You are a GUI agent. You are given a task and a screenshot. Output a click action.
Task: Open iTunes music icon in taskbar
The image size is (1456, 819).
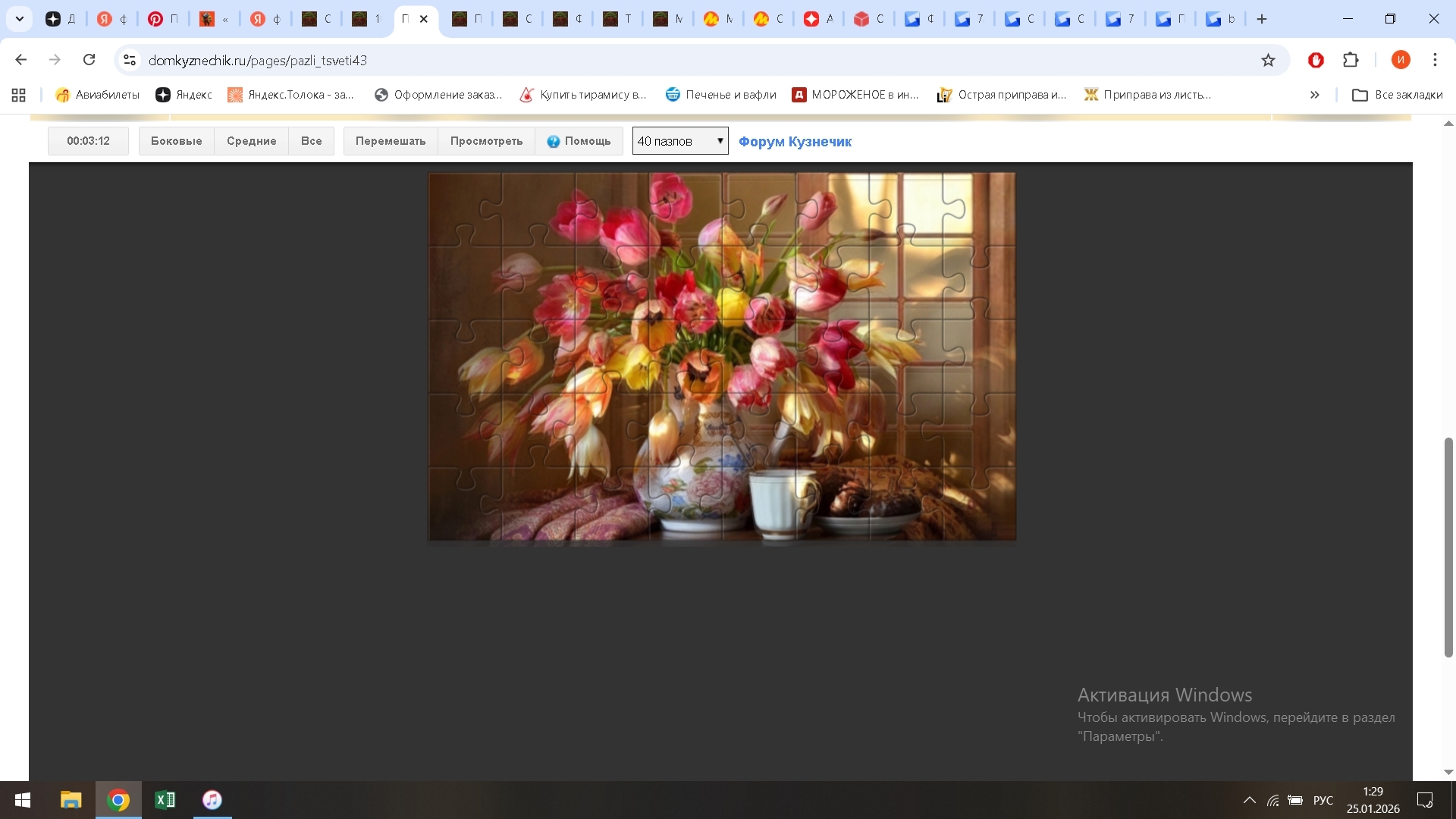(212, 800)
